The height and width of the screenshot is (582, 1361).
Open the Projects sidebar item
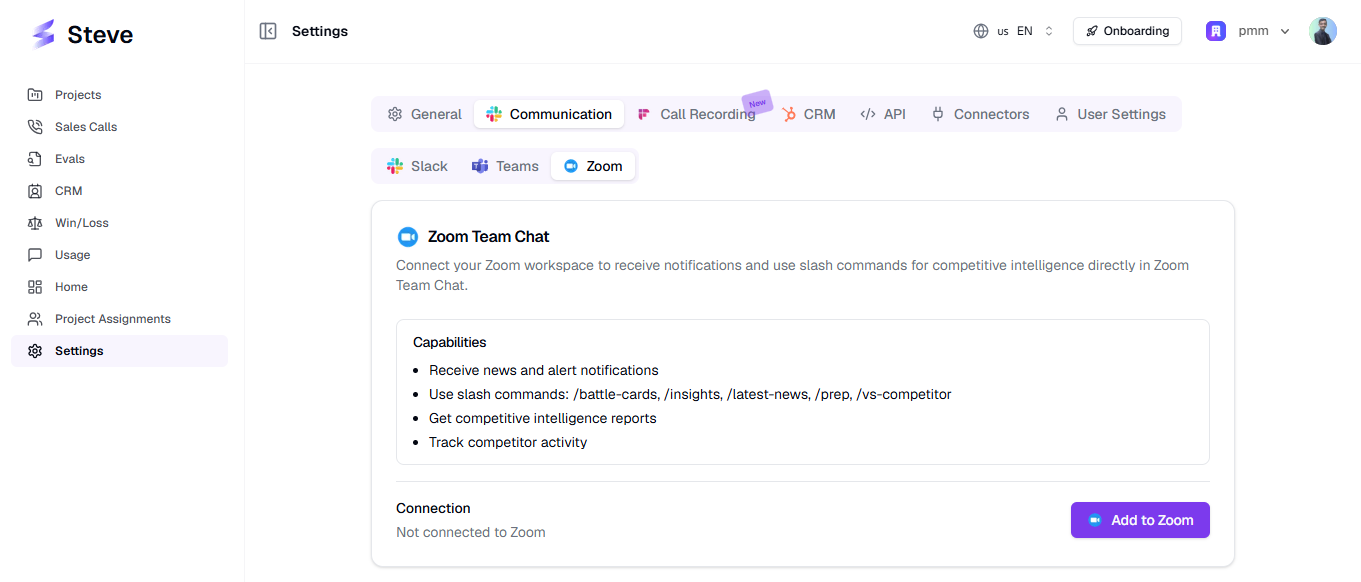(119, 95)
